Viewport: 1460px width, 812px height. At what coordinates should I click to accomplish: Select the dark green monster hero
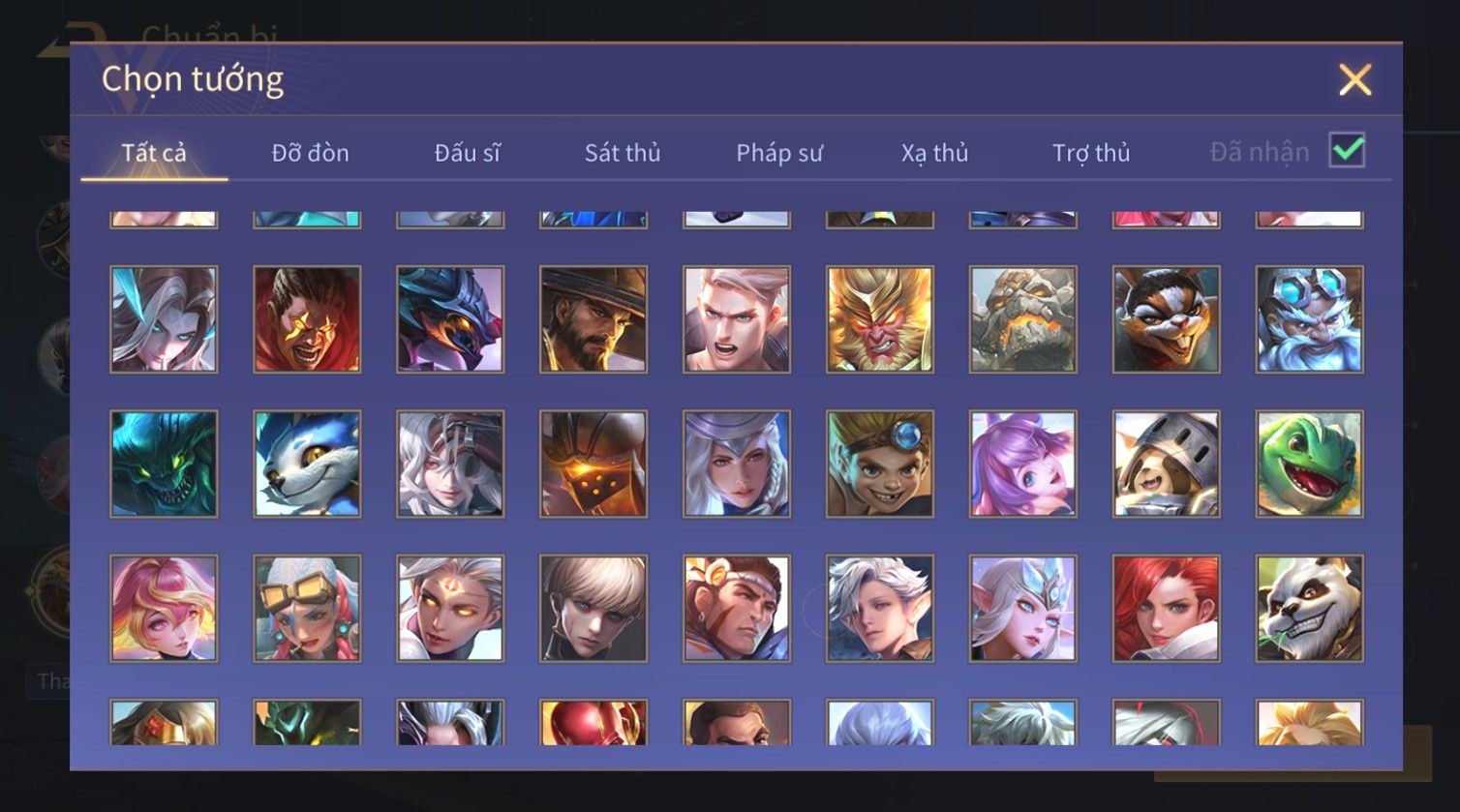[x=164, y=464]
